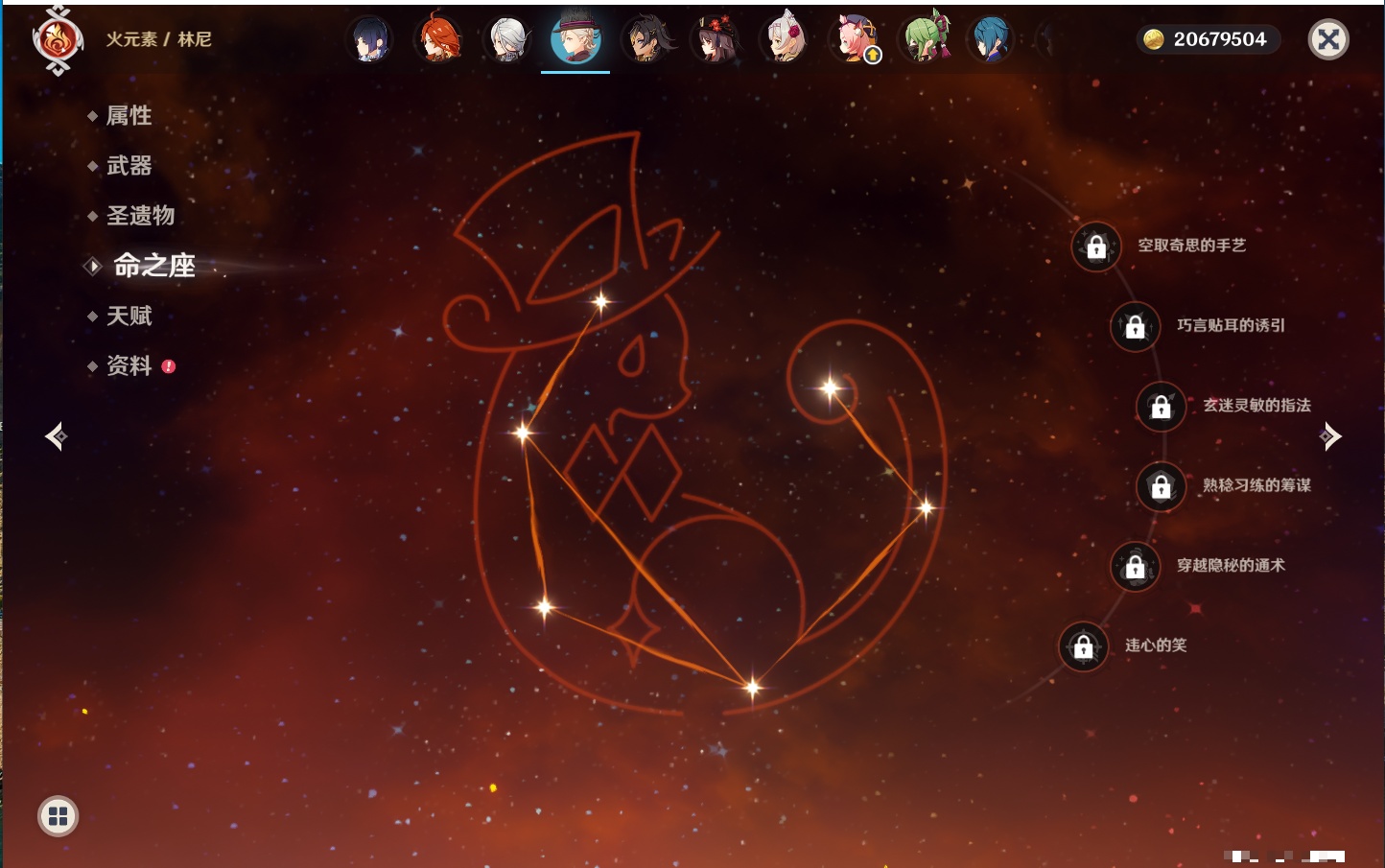Click the lock icon for 违心的笑

(x=1084, y=647)
